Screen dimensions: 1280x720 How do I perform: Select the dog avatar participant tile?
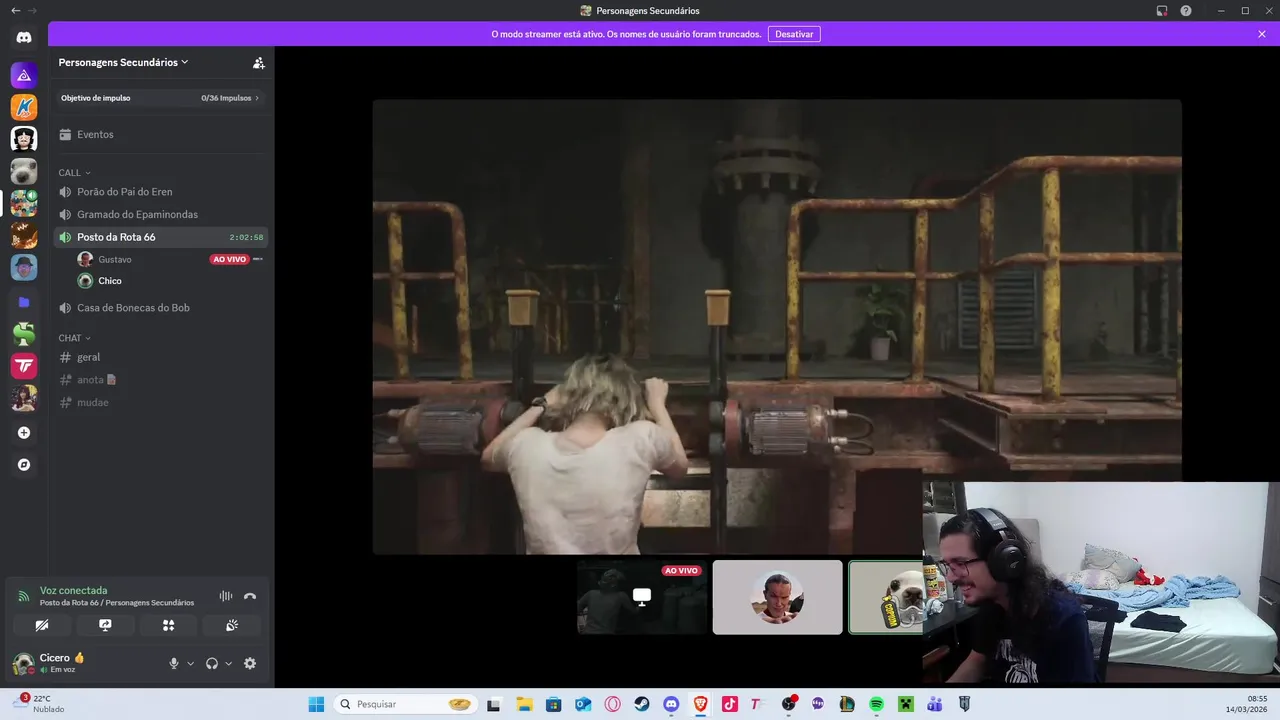(x=886, y=597)
